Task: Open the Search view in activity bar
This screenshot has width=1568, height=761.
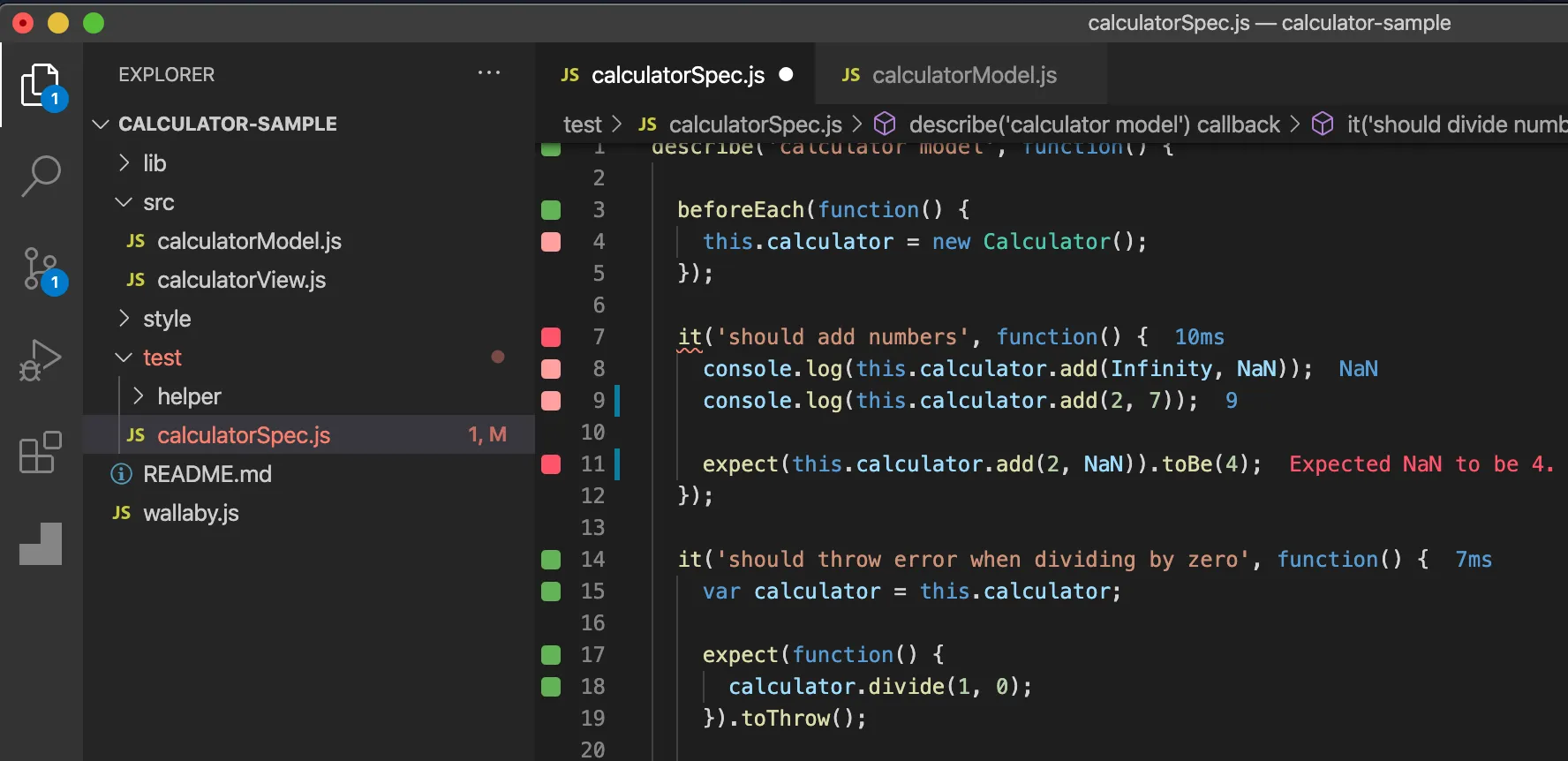Action: pos(41,177)
